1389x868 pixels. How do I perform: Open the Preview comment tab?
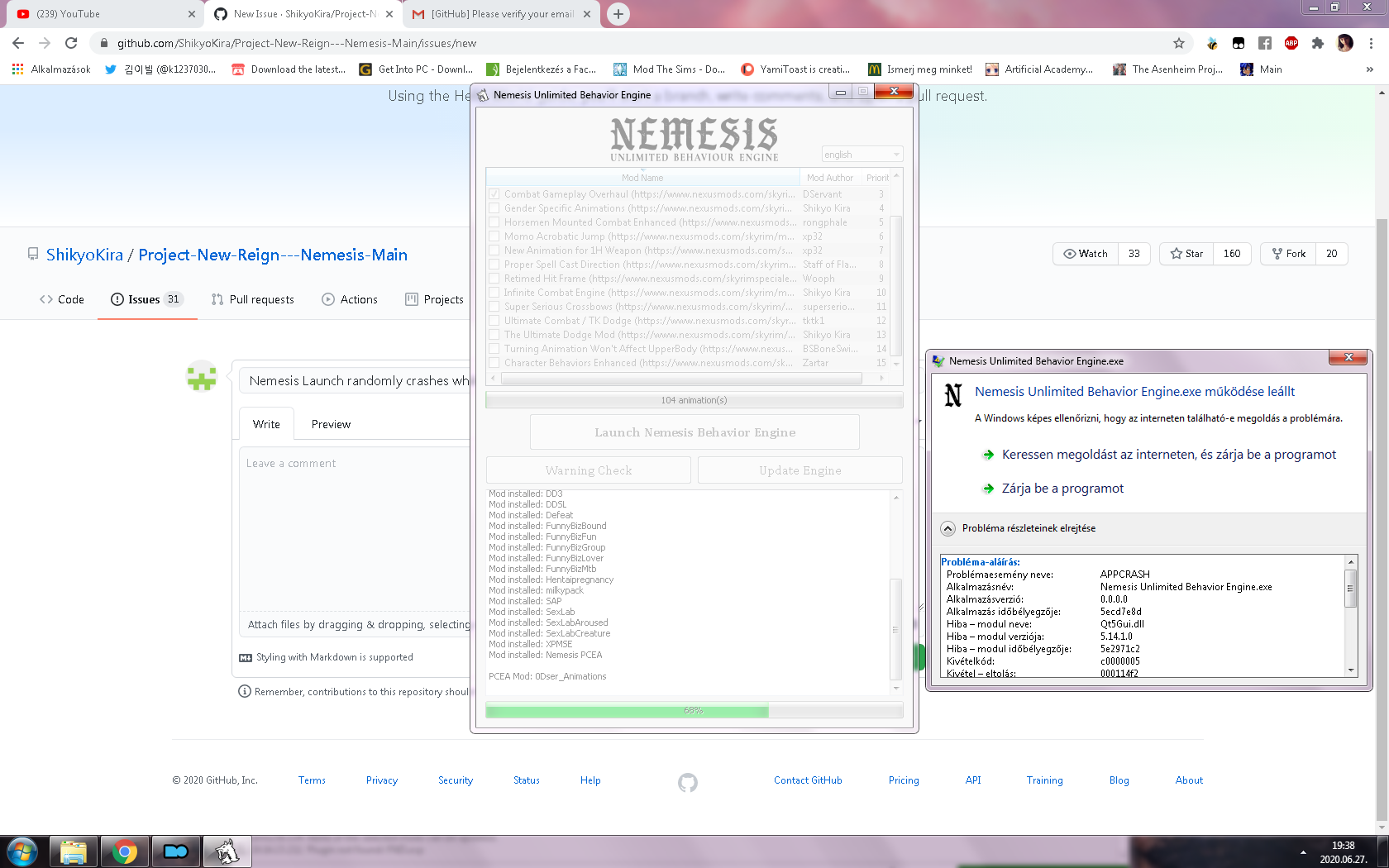pos(331,424)
